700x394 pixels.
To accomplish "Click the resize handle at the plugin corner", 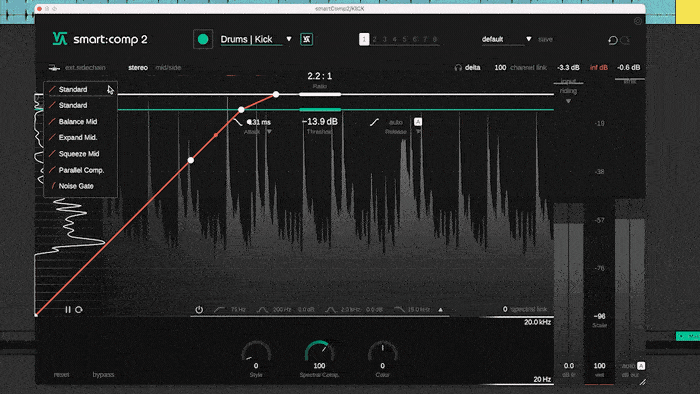I will [x=642, y=382].
